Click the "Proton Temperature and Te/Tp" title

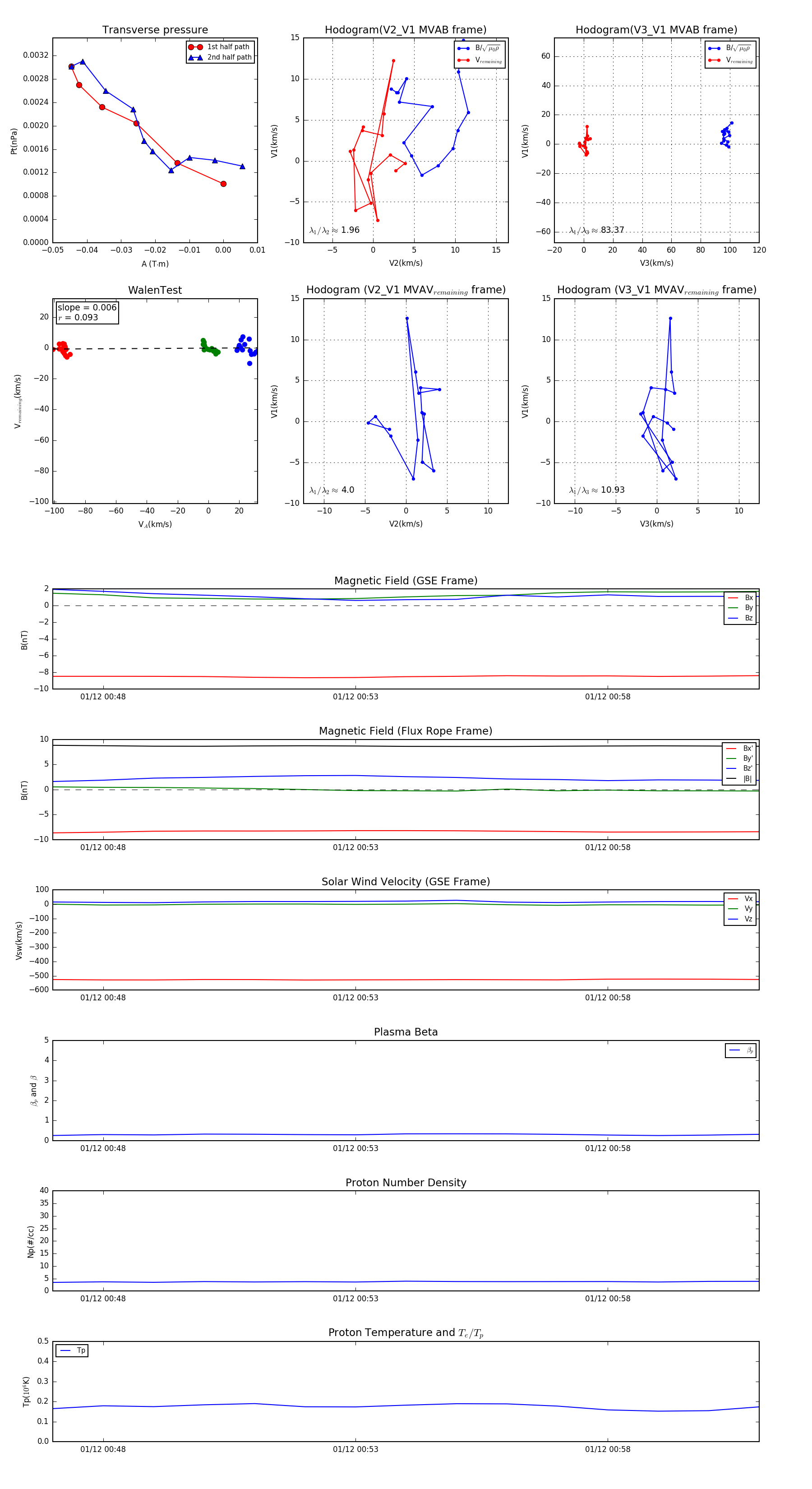406,1333
